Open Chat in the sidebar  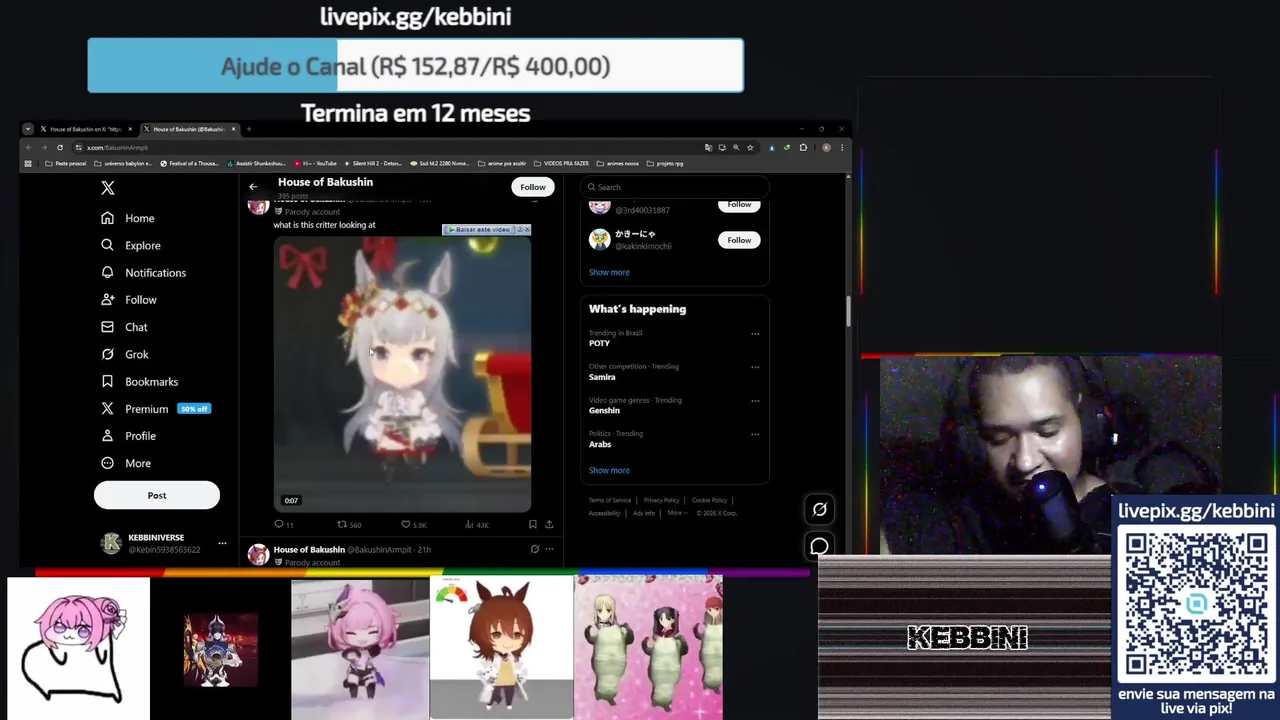124,327
